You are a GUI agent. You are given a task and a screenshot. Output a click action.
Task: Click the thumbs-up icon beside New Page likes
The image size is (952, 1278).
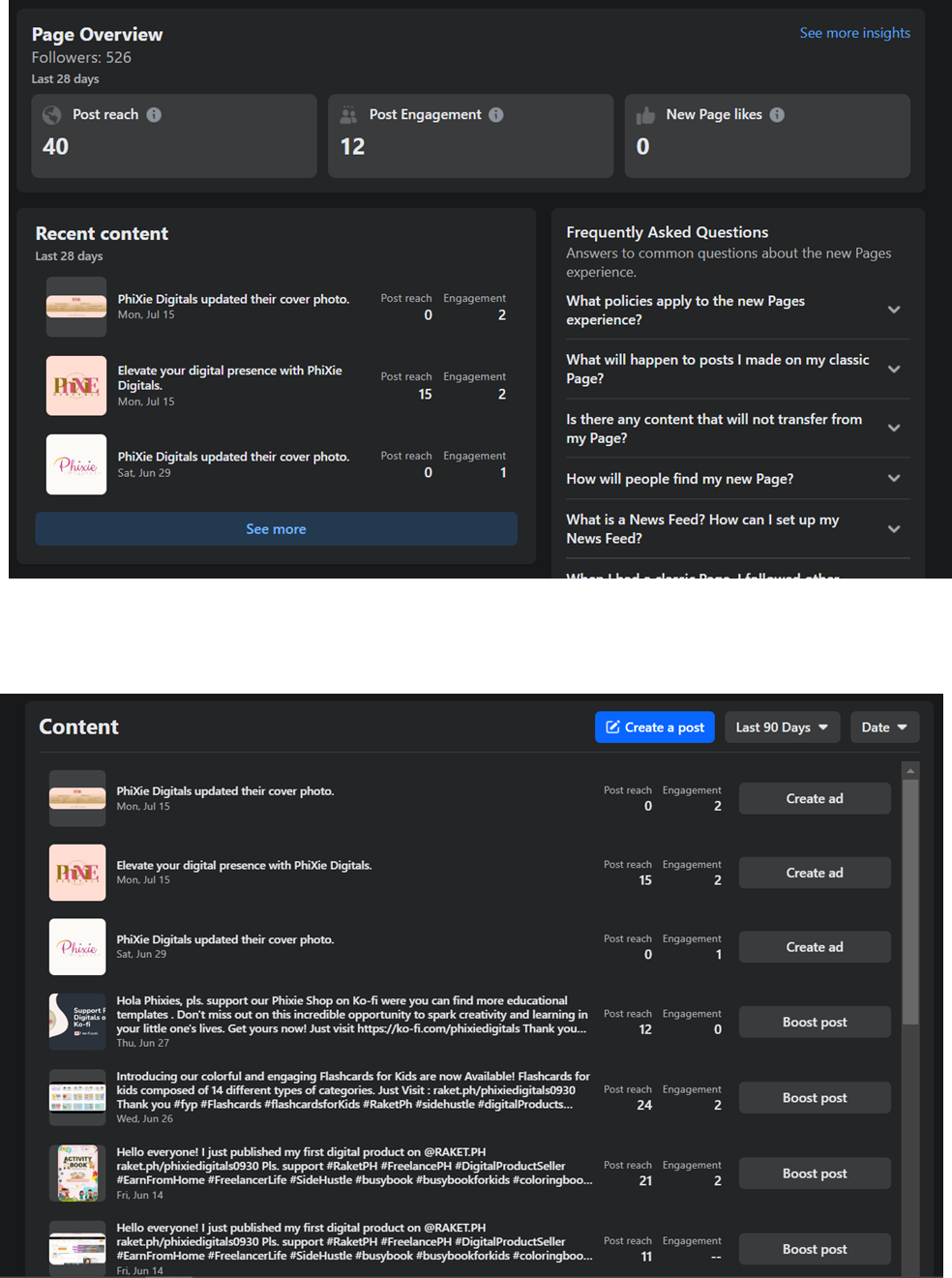[645, 115]
